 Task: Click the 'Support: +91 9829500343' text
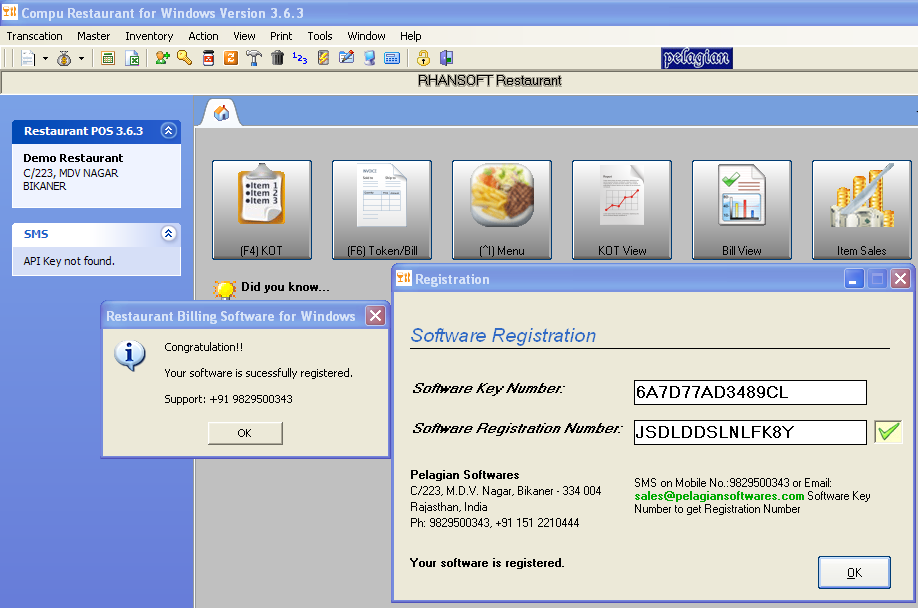228,399
